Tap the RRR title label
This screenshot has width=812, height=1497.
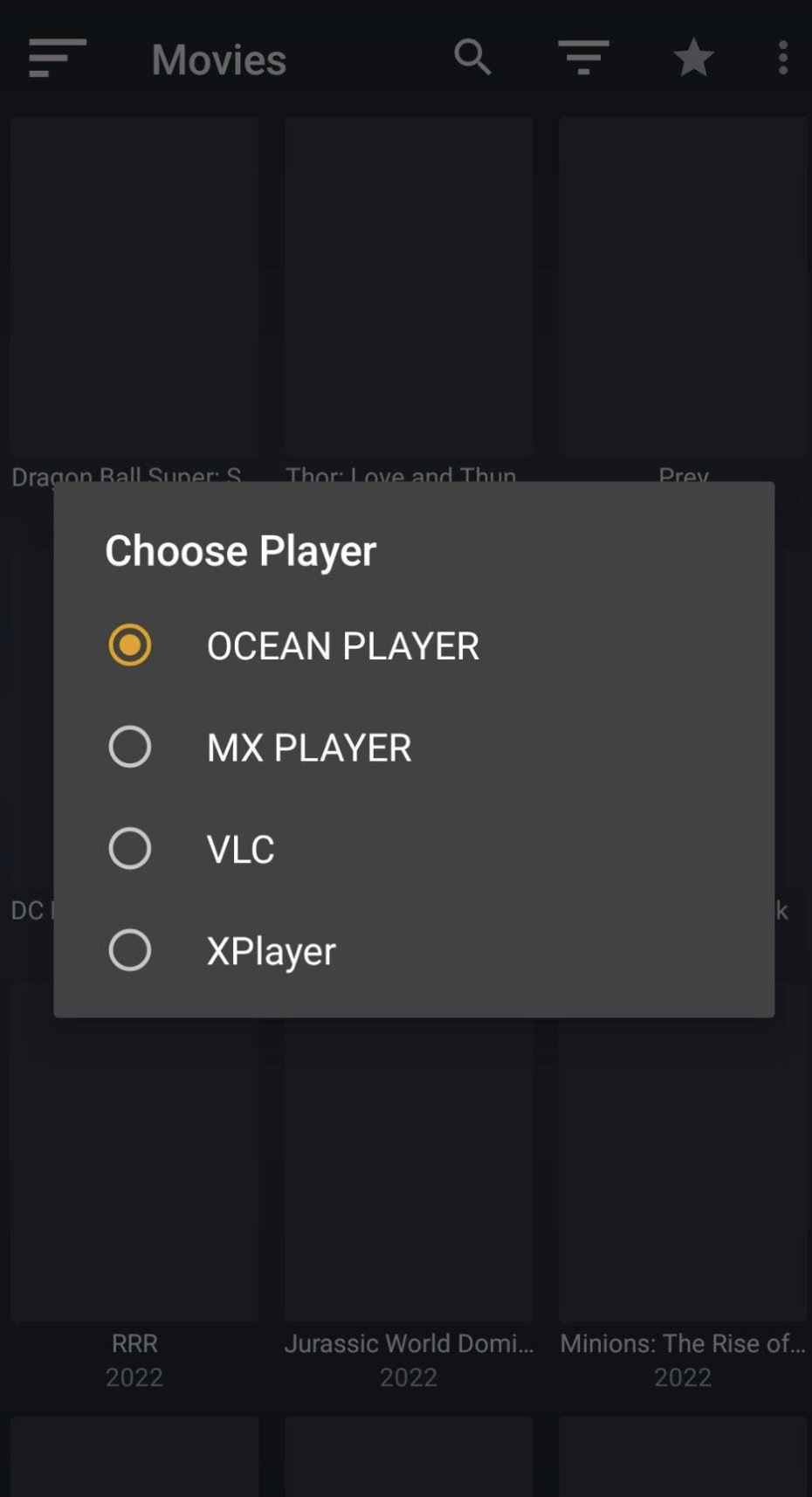(x=134, y=1343)
